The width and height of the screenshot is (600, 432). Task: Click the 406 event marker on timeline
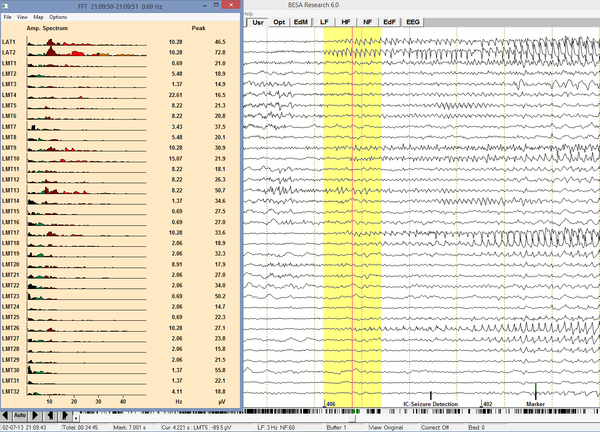330,404
